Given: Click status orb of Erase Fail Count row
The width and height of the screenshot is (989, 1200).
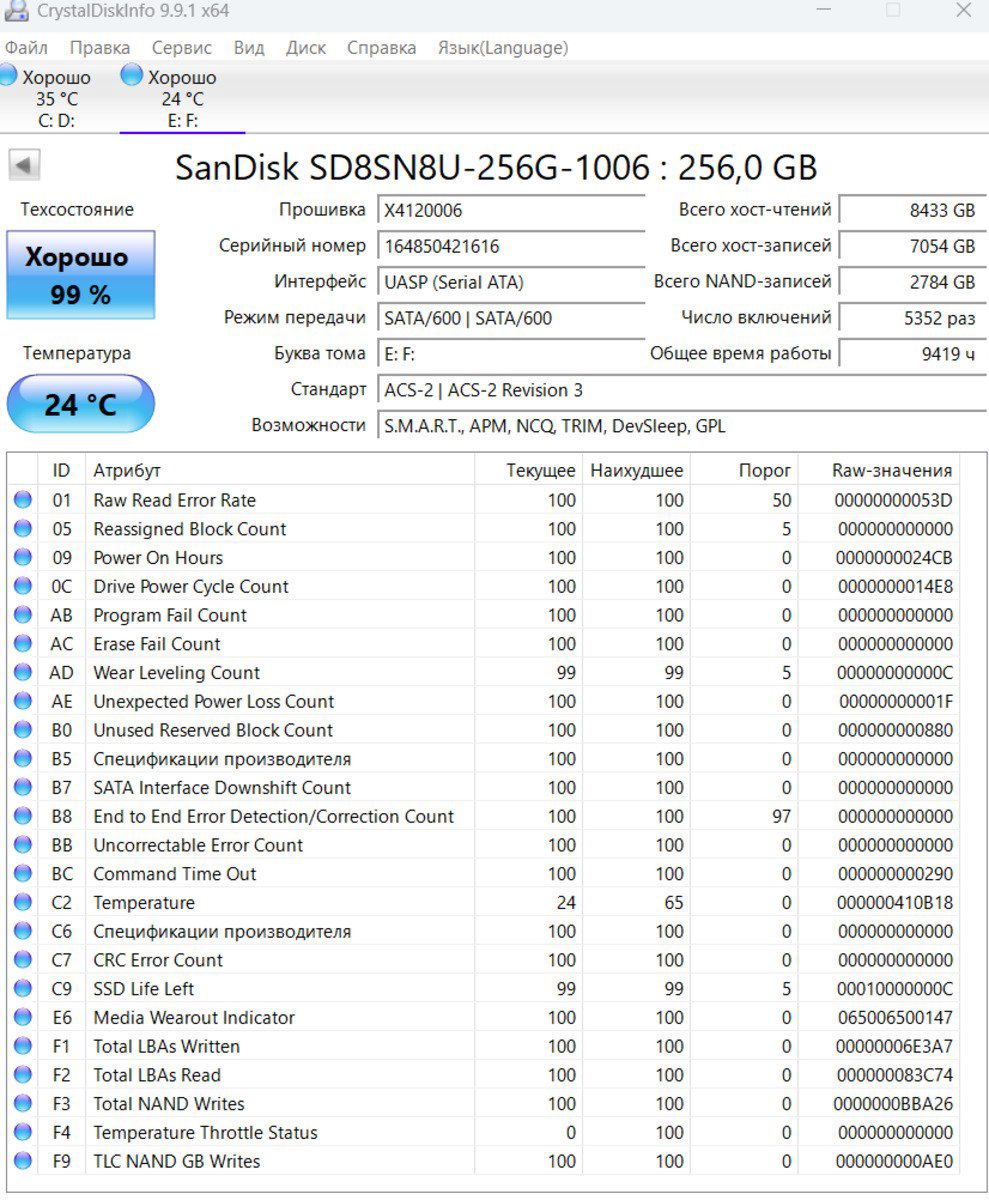Looking at the screenshot, I should pos(23,644).
